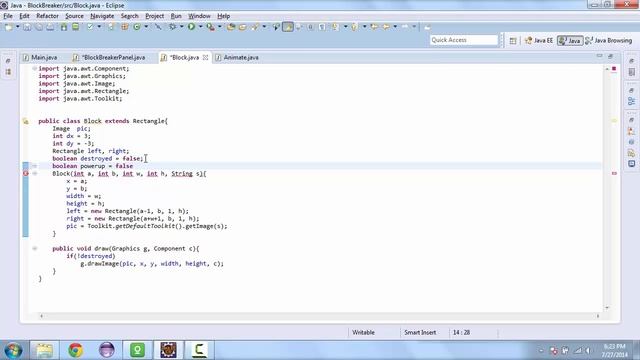Click the green Run button
640x360 pixels.
click(191, 27)
